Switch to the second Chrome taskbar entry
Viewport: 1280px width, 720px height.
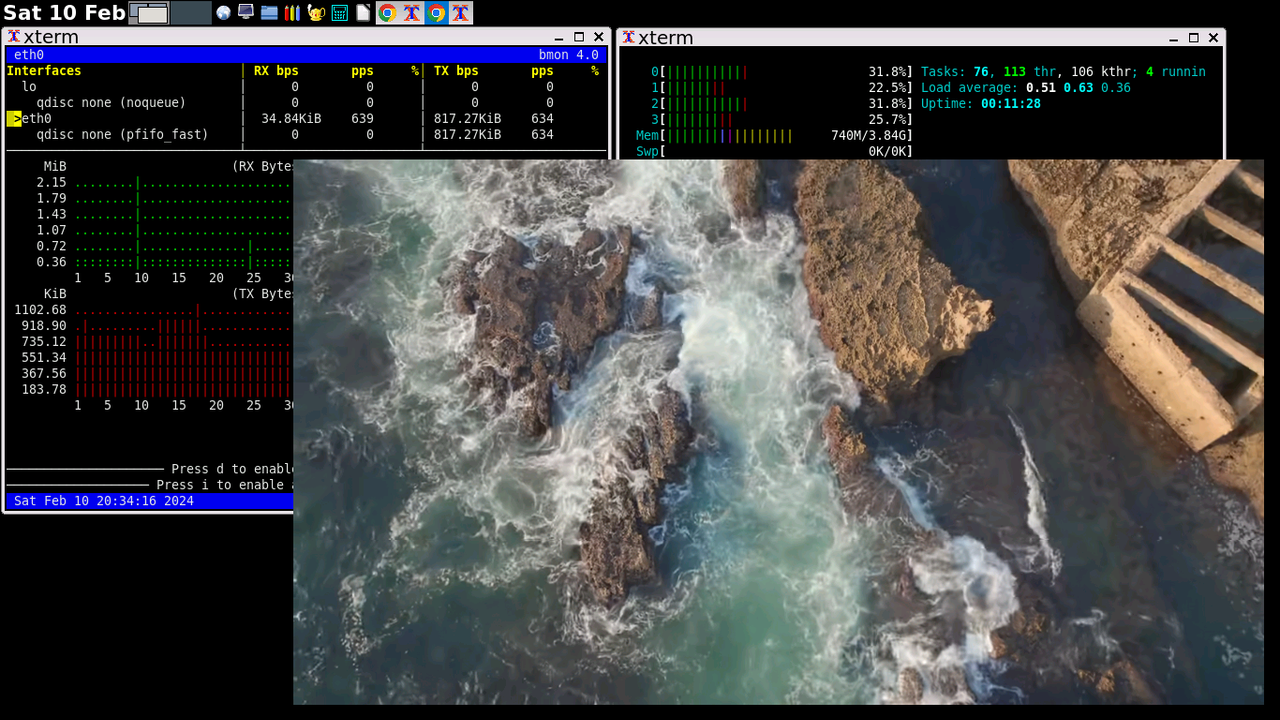point(436,13)
